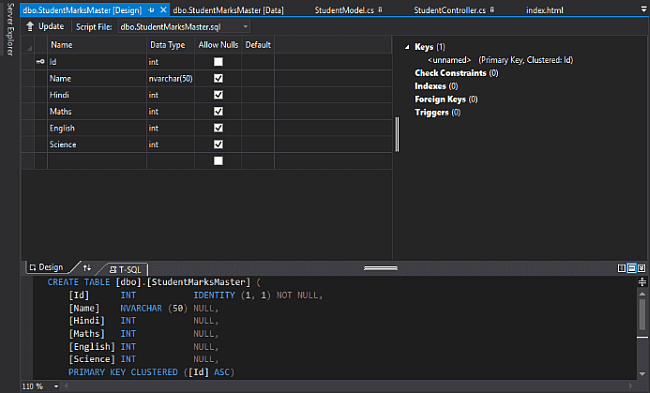Uncheck Allow Nulls for Hindi column
The width and height of the screenshot is (650, 393).
tap(218, 95)
